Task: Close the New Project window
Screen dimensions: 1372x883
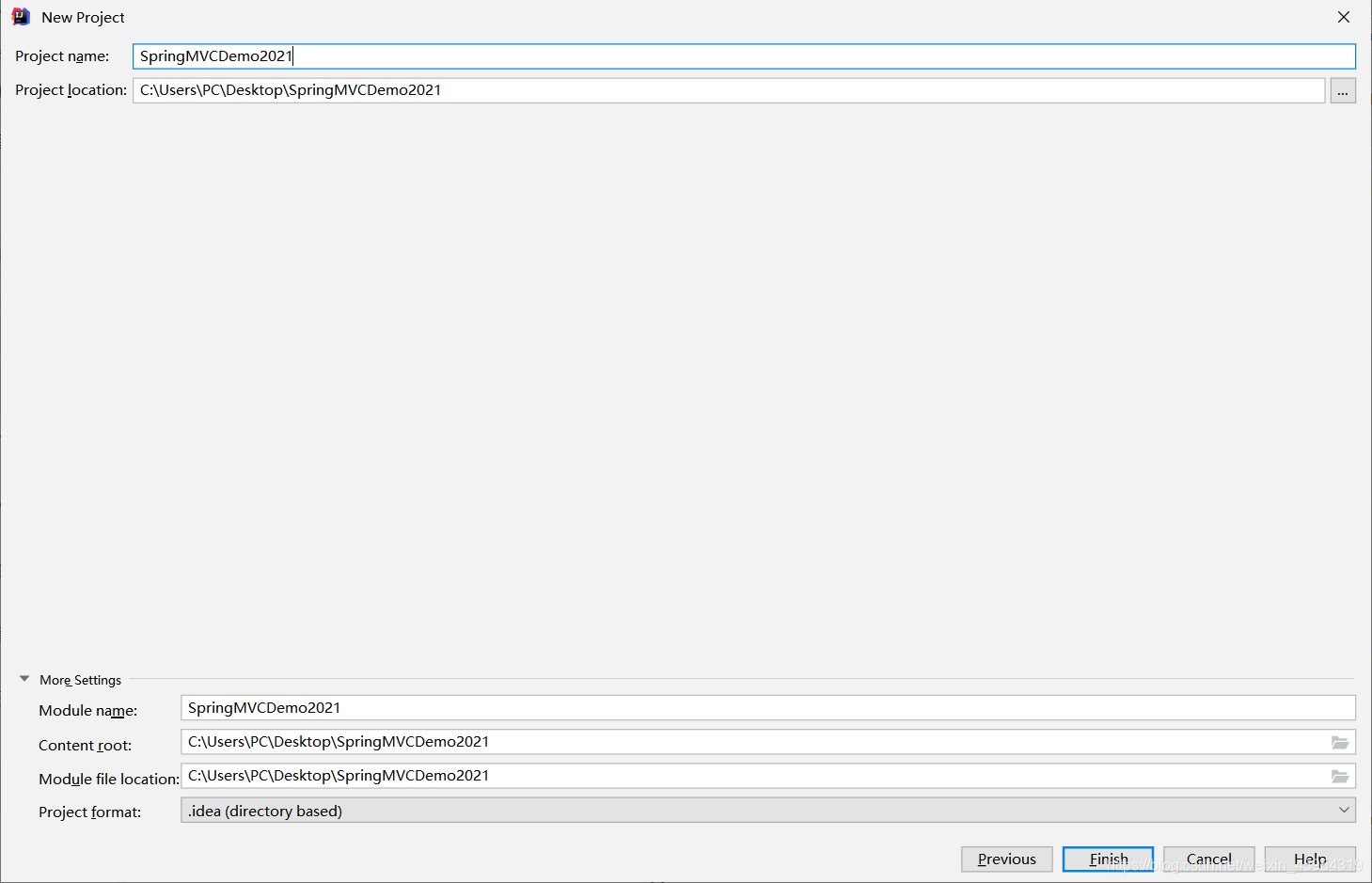Action: click(x=1344, y=17)
